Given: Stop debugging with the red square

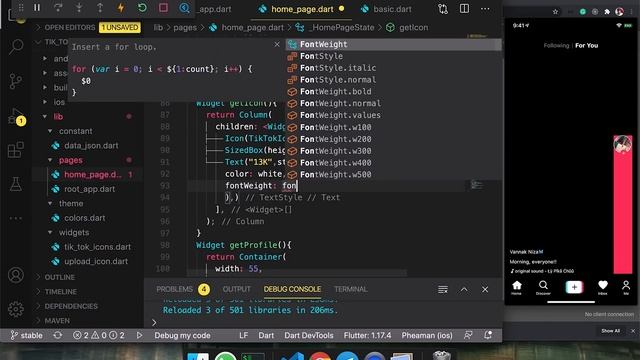Looking at the screenshot, I should [163, 8].
